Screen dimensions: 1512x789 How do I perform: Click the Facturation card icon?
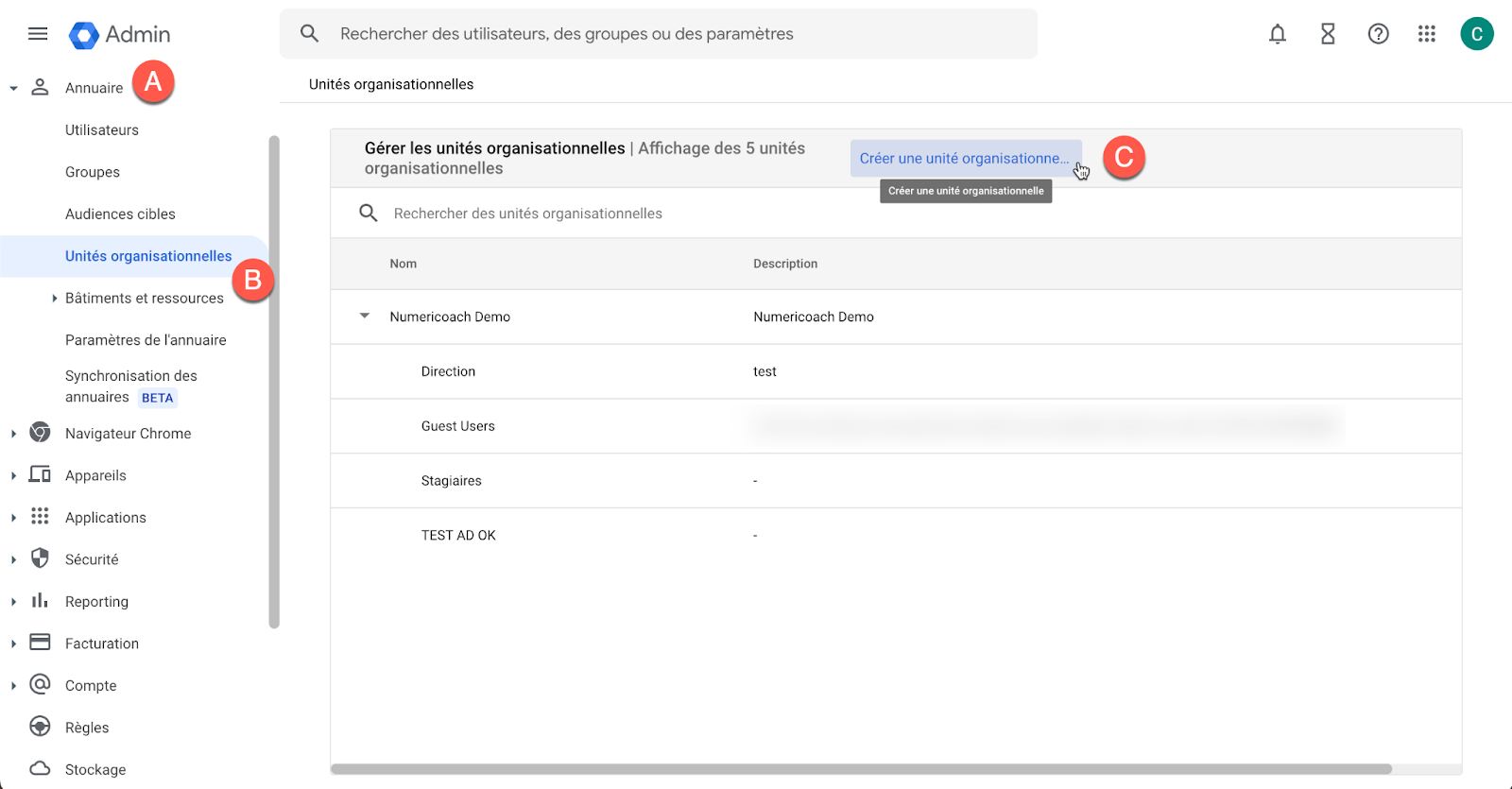40,643
